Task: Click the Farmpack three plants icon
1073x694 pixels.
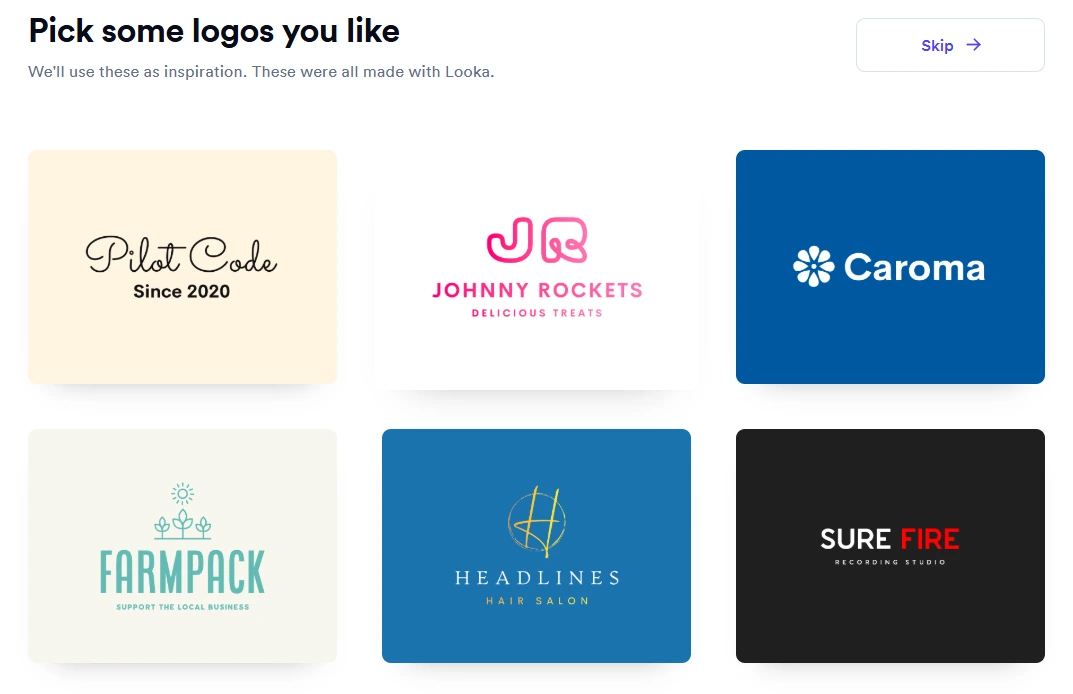Action: 183,524
